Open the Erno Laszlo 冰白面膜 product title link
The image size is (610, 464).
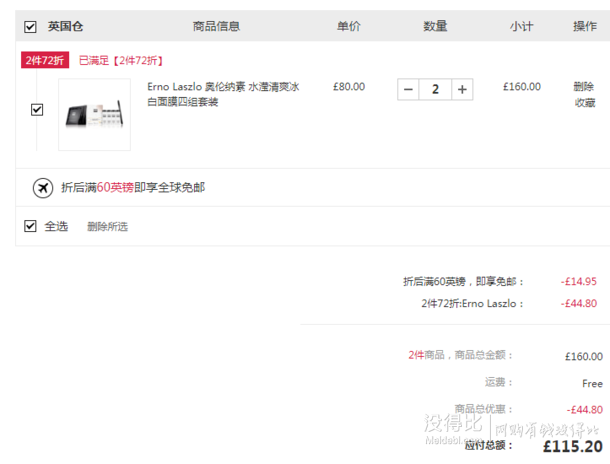[x=223, y=94]
